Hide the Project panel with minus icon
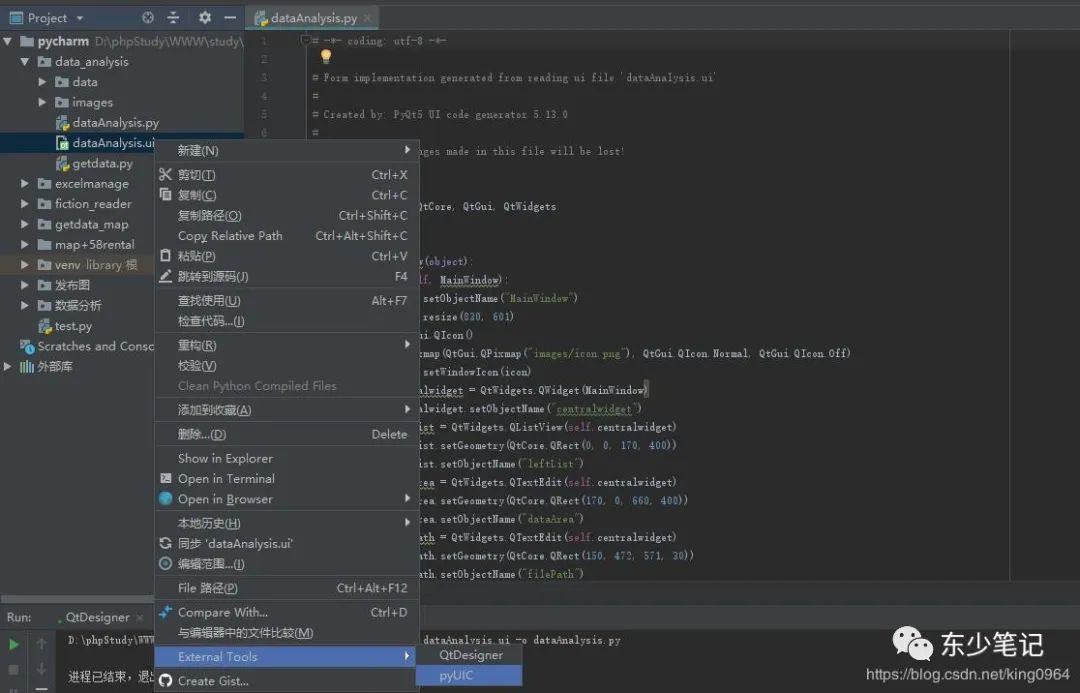 tap(230, 18)
